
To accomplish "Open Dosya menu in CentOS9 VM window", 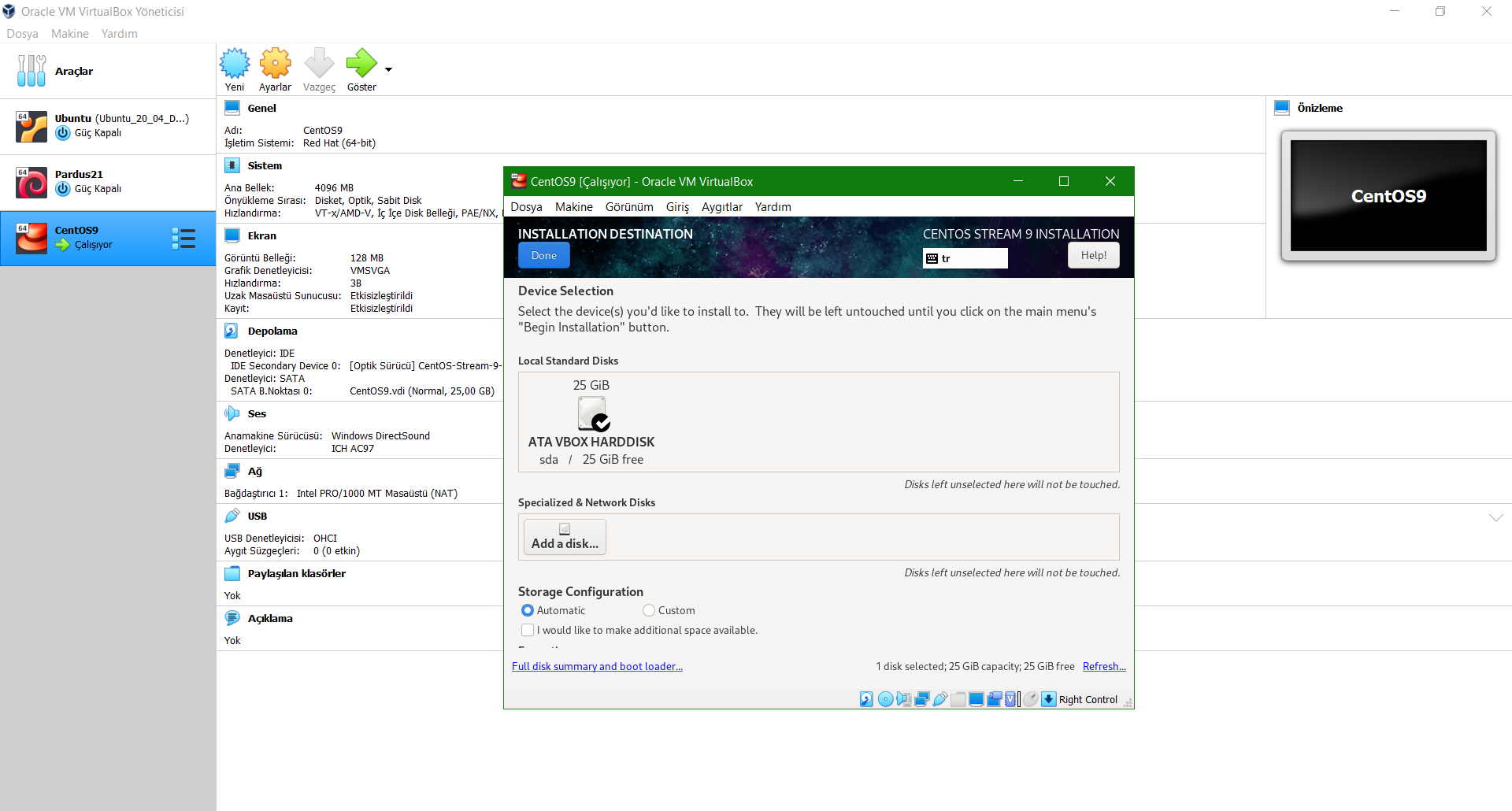I will point(526,207).
